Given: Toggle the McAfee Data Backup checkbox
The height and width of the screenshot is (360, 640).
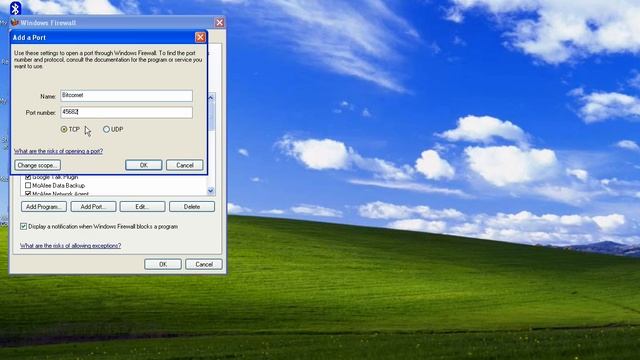Looking at the screenshot, I should pos(28,185).
